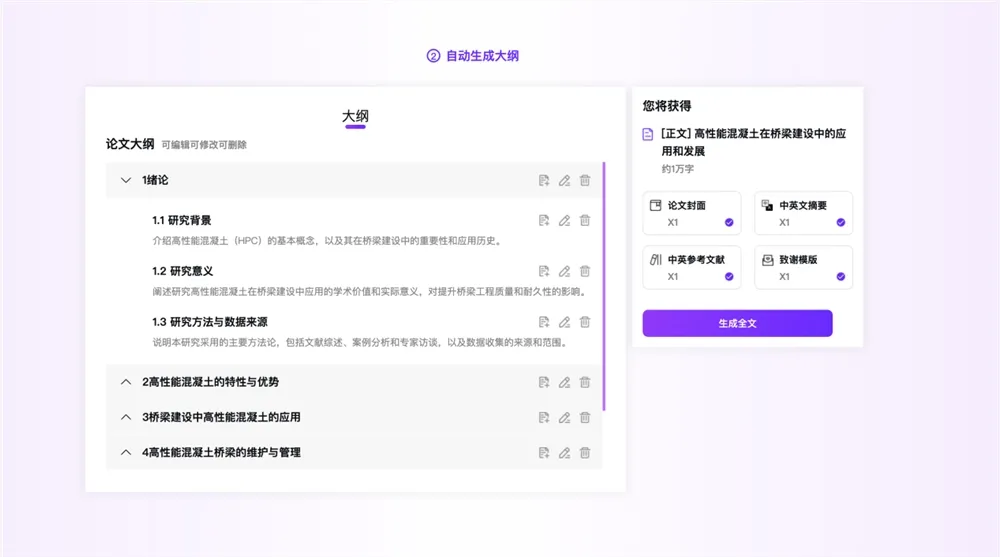Click the 中英参考文献 library icon
This screenshot has height=557, width=1000.
tap(656, 260)
